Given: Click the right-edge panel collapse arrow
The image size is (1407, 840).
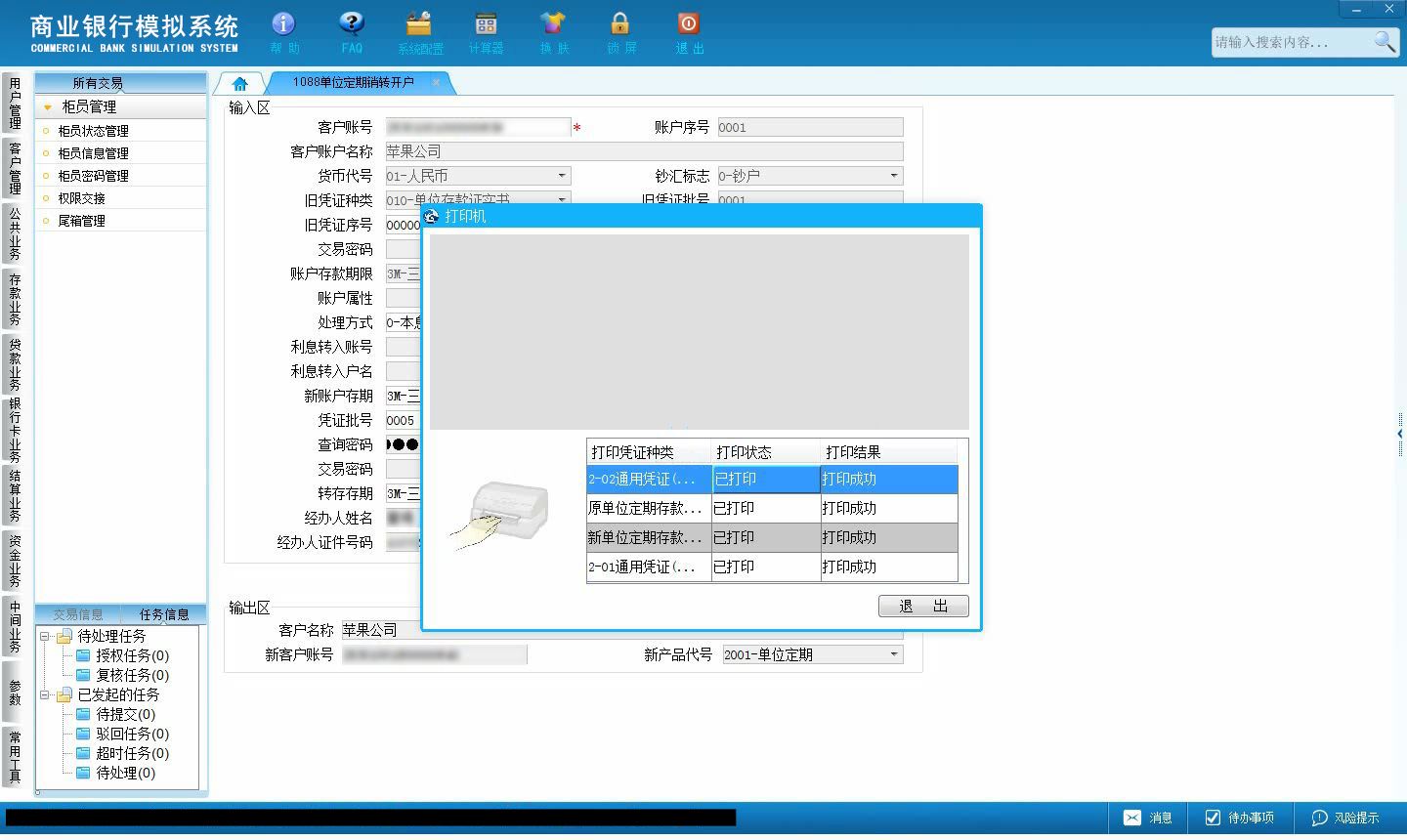Looking at the screenshot, I should (1400, 433).
